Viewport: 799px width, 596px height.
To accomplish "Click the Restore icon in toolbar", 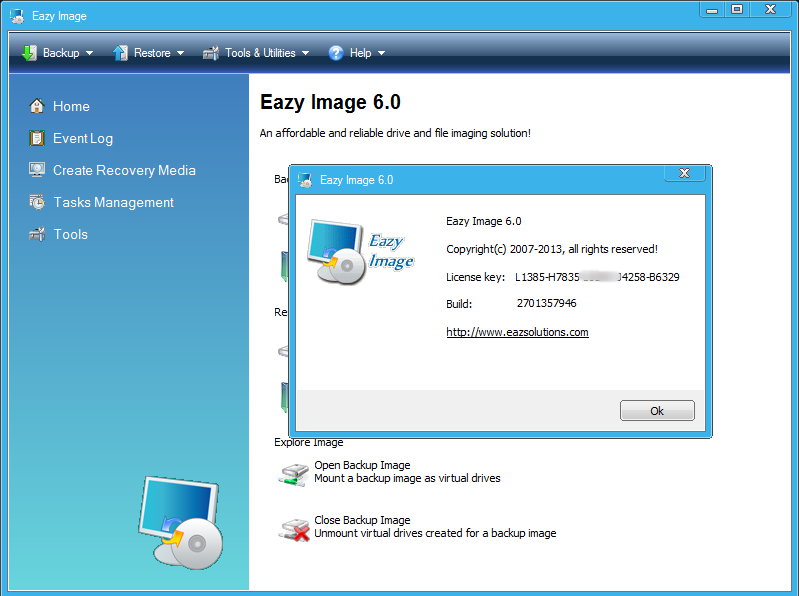I will (x=120, y=52).
